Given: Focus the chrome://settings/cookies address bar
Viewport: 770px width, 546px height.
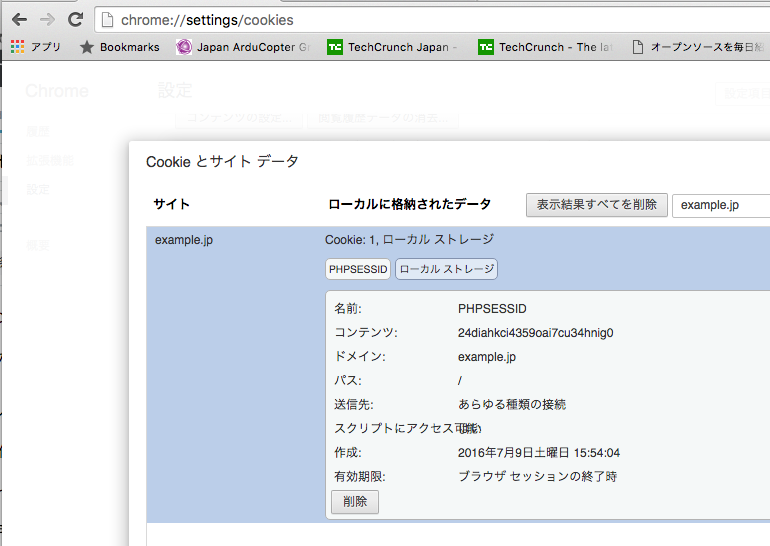Looking at the screenshot, I should [x=432, y=20].
